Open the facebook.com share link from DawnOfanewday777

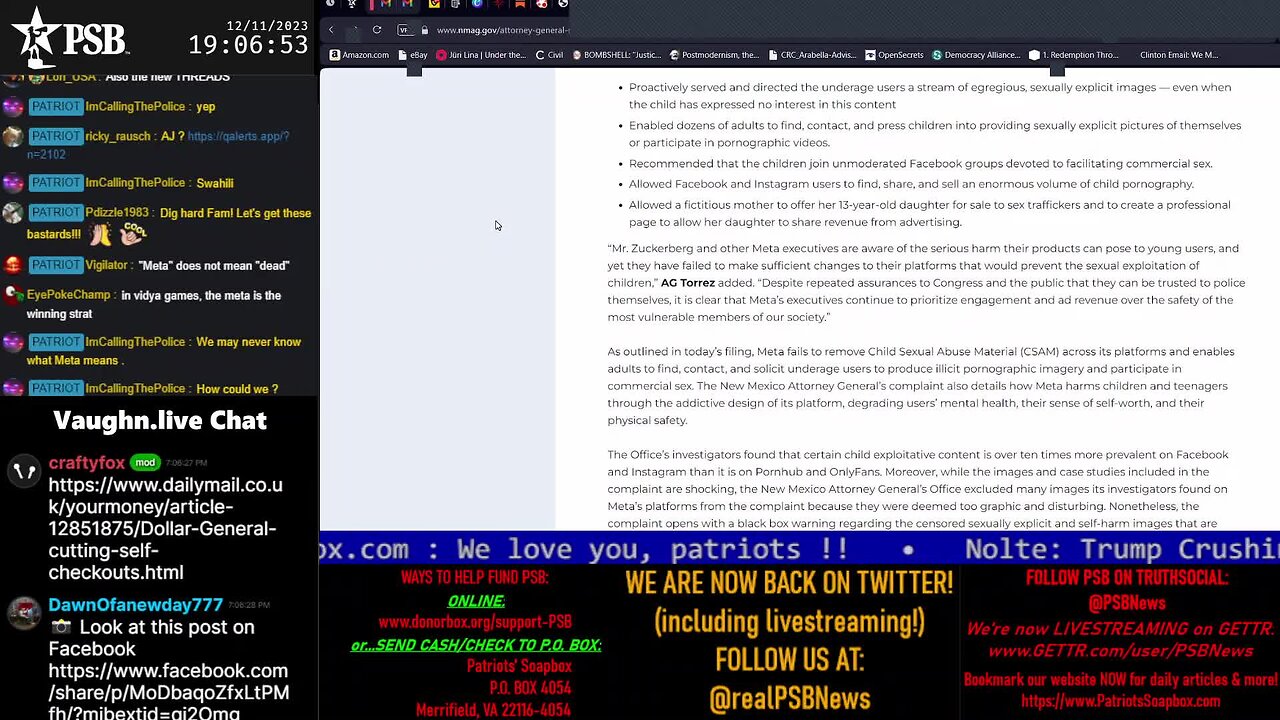coord(169,692)
